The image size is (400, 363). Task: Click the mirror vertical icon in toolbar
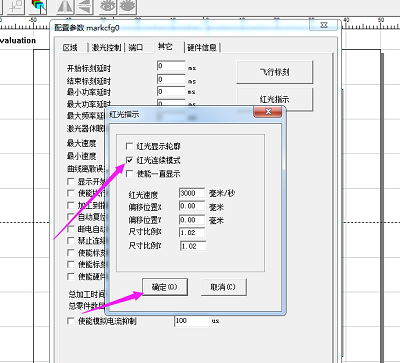(x=85, y=7)
